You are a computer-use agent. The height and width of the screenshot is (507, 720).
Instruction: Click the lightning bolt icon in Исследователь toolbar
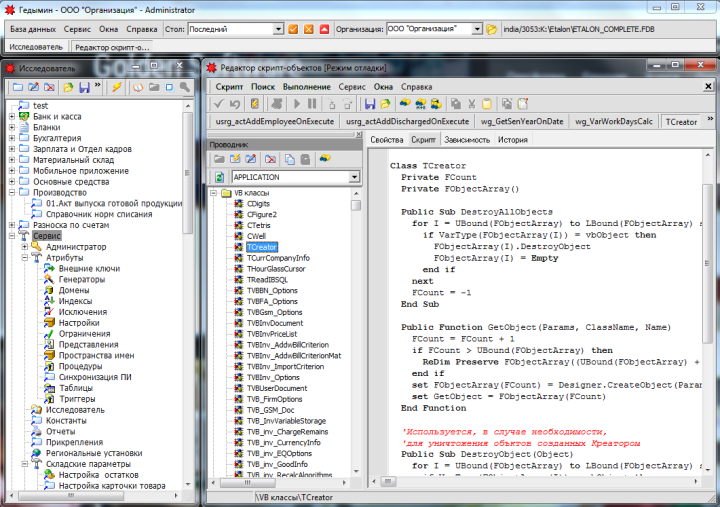[117, 87]
